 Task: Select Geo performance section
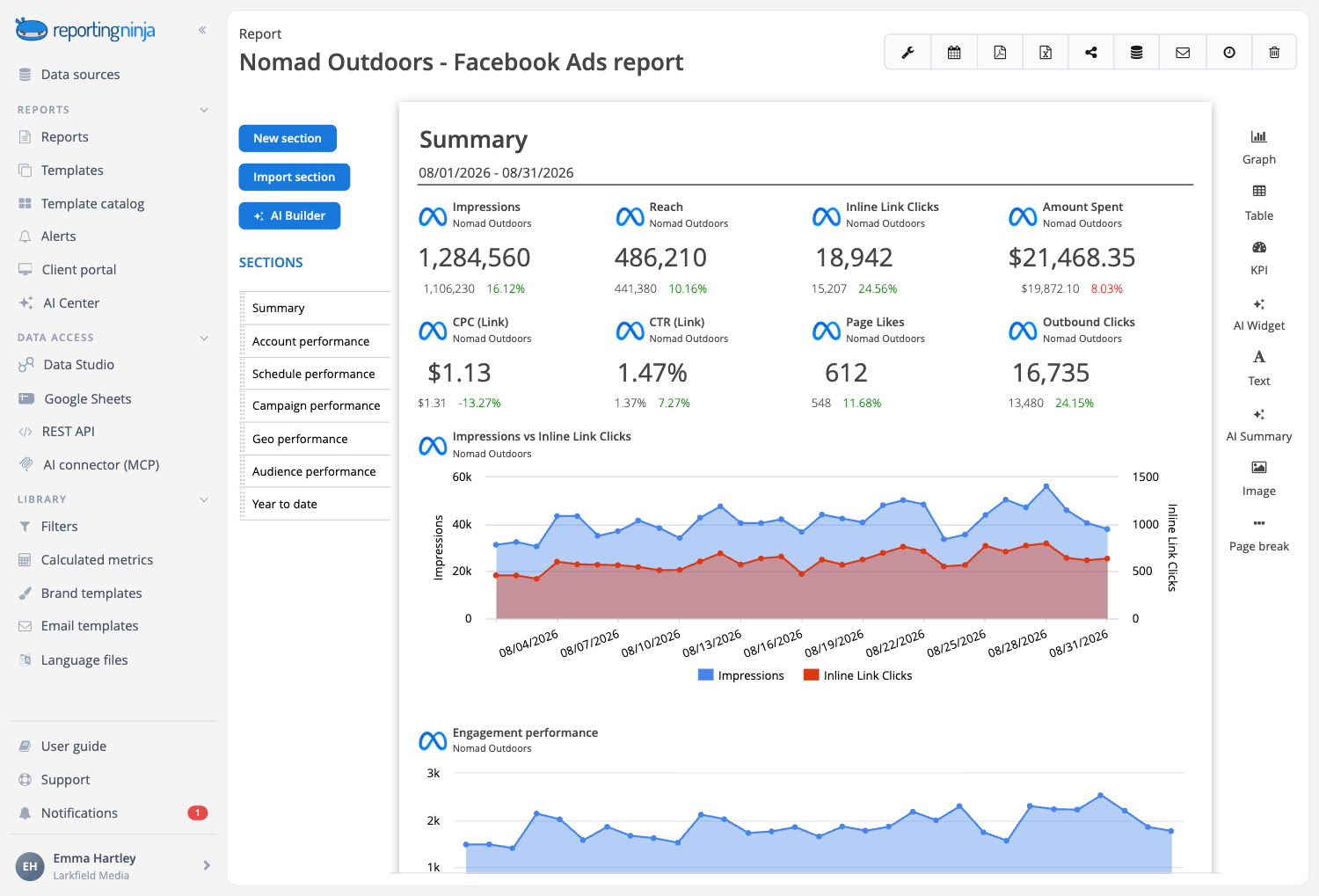[315, 439]
